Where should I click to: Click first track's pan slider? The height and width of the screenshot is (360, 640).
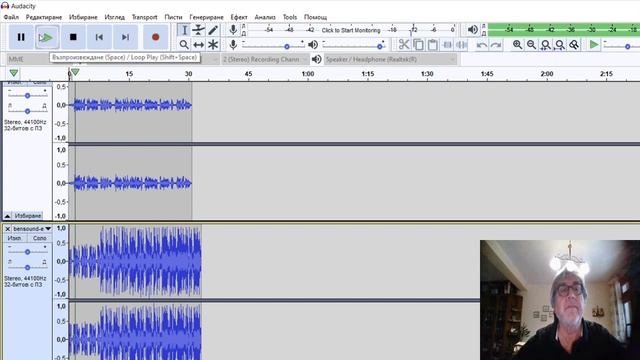coord(27,111)
